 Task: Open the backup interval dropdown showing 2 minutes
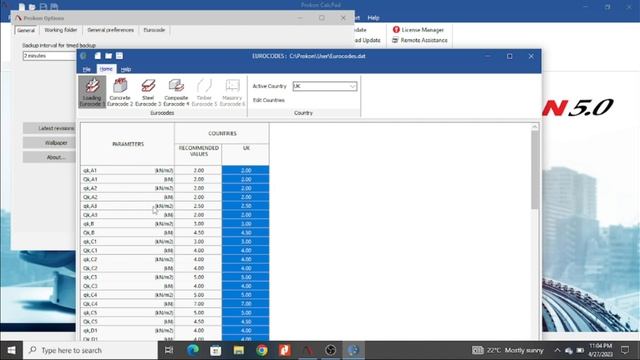(49, 56)
